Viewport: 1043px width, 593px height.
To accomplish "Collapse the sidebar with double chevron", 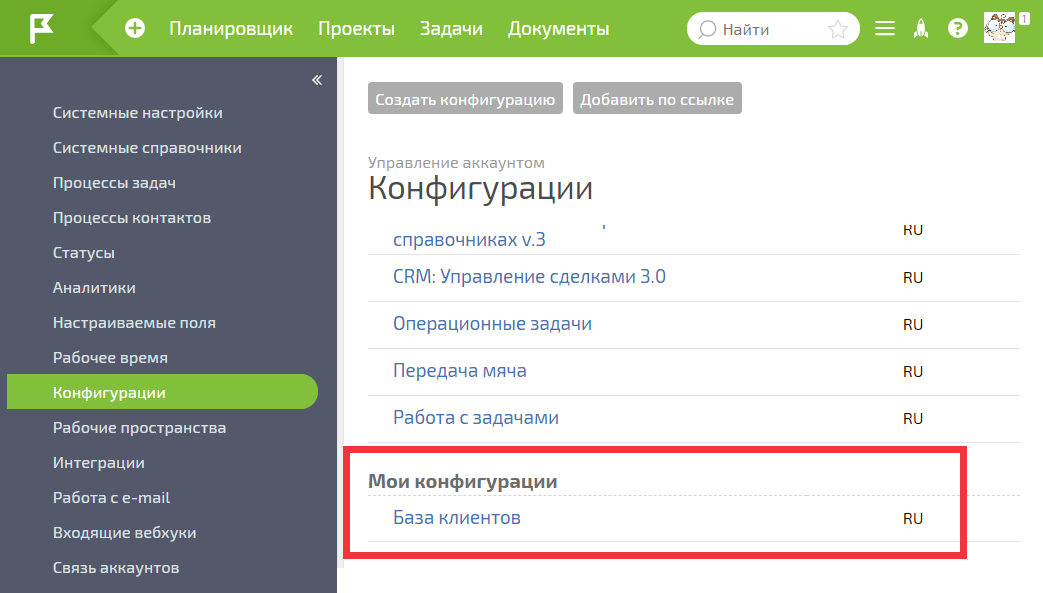I will coord(317,81).
